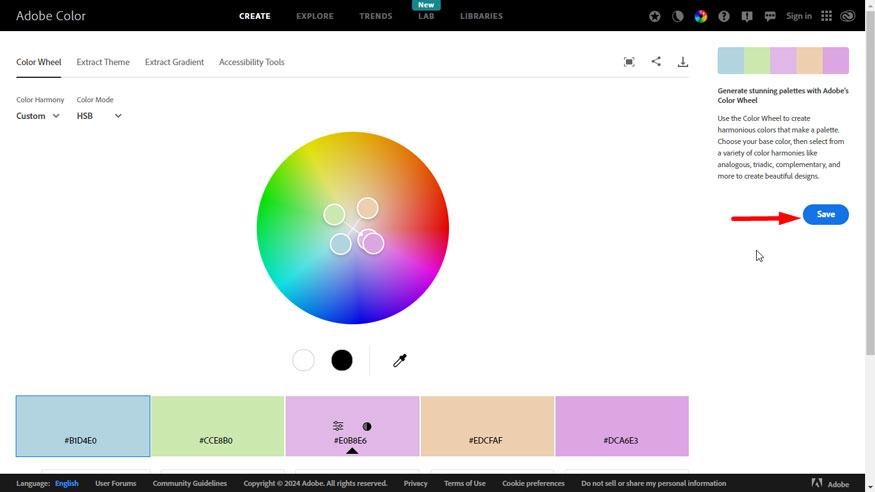875x492 pixels.
Task: Switch to the Accessibility Tools tab
Action: point(252,62)
